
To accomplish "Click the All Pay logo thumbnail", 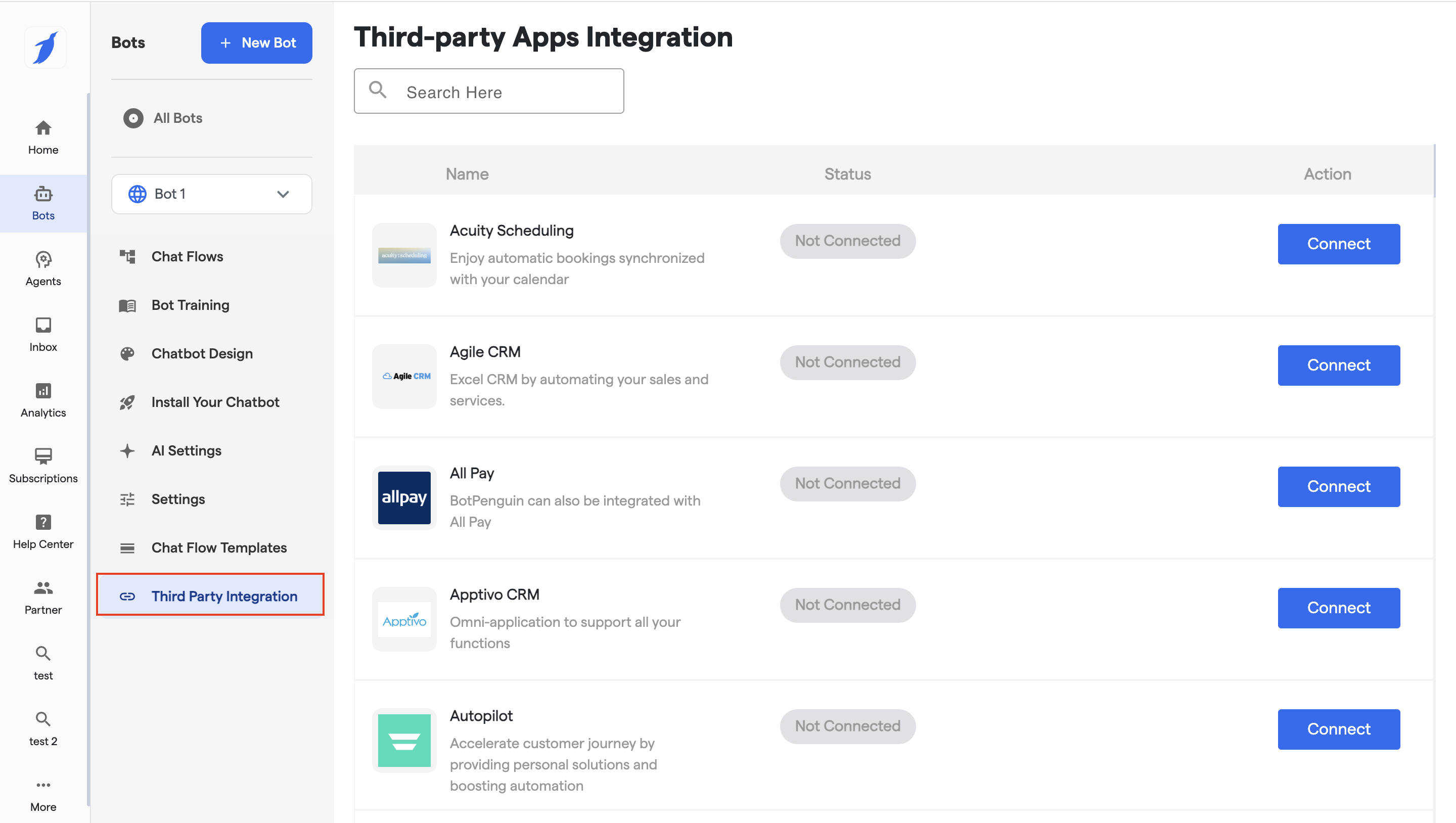I will click(x=404, y=497).
